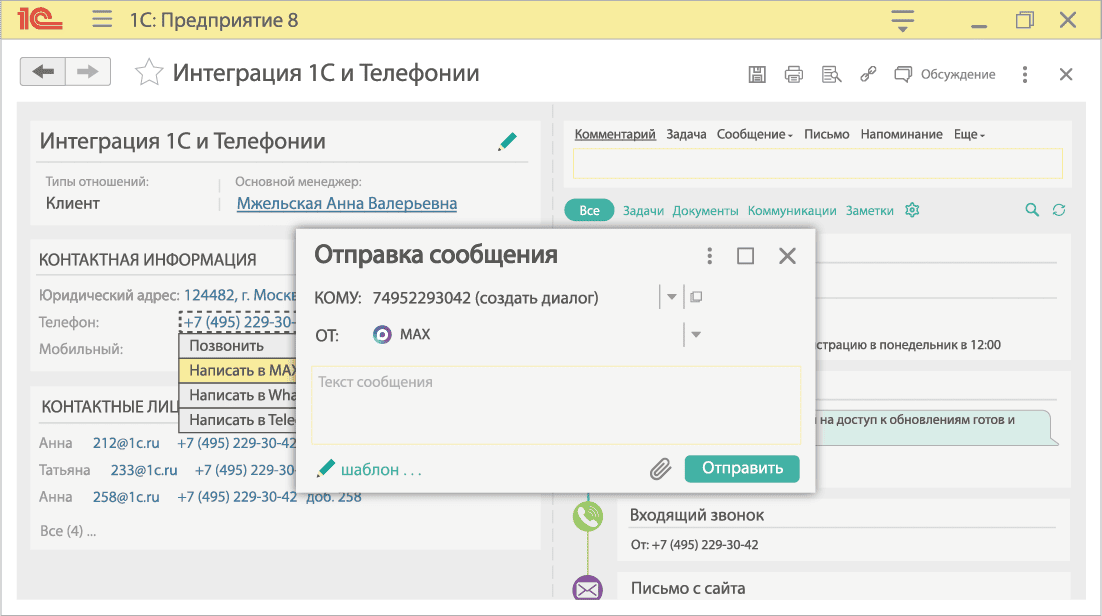Show all feed entries with Все
Image resolution: width=1102 pixels, height=616 pixels.
590,210
